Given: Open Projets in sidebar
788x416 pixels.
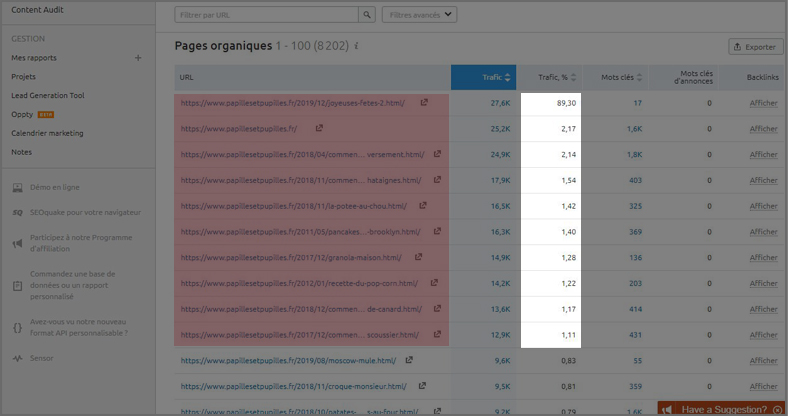Looking at the screenshot, I should pyautogui.click(x=23, y=77).
